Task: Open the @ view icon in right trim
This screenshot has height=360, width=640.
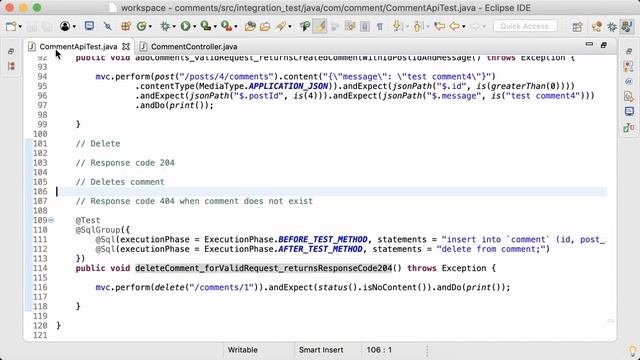Action: tap(629, 82)
